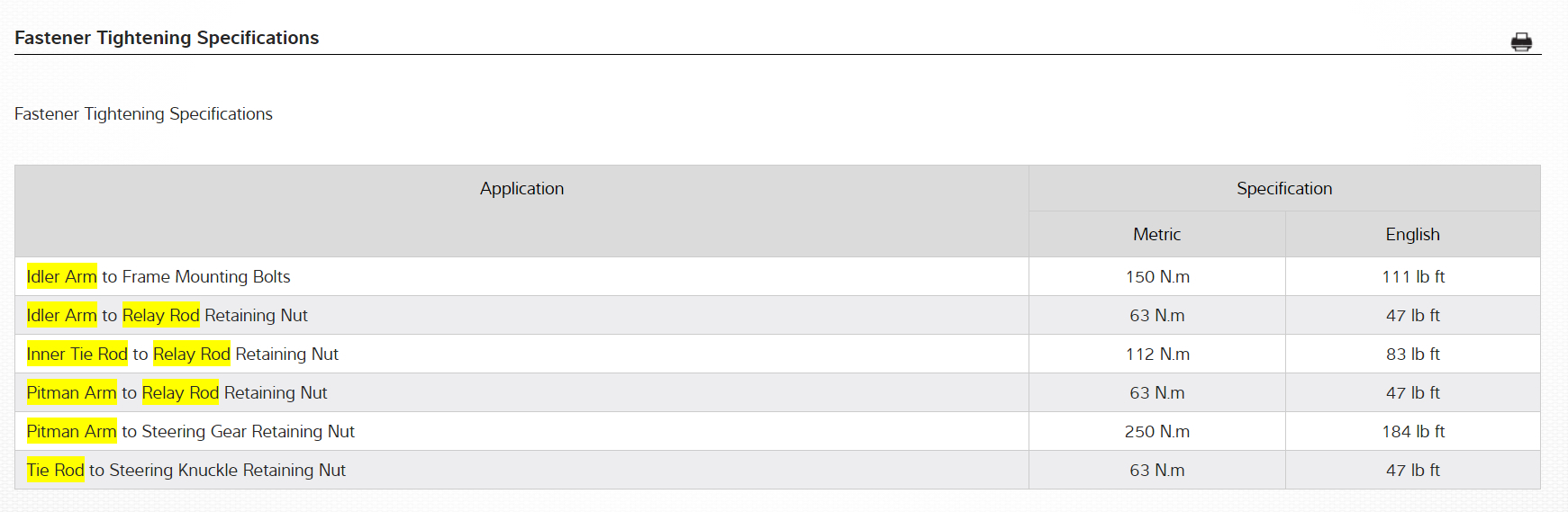The image size is (1568, 512).
Task: Click Idler Arm link before Relay Rod Retaining Nut
Action: click(61, 316)
